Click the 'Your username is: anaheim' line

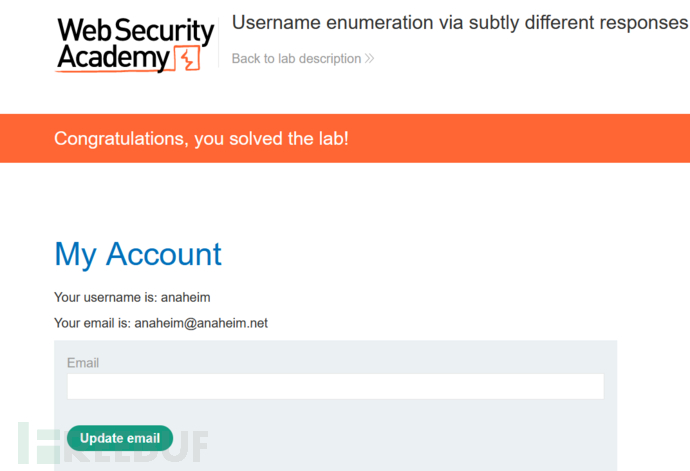tap(132, 297)
